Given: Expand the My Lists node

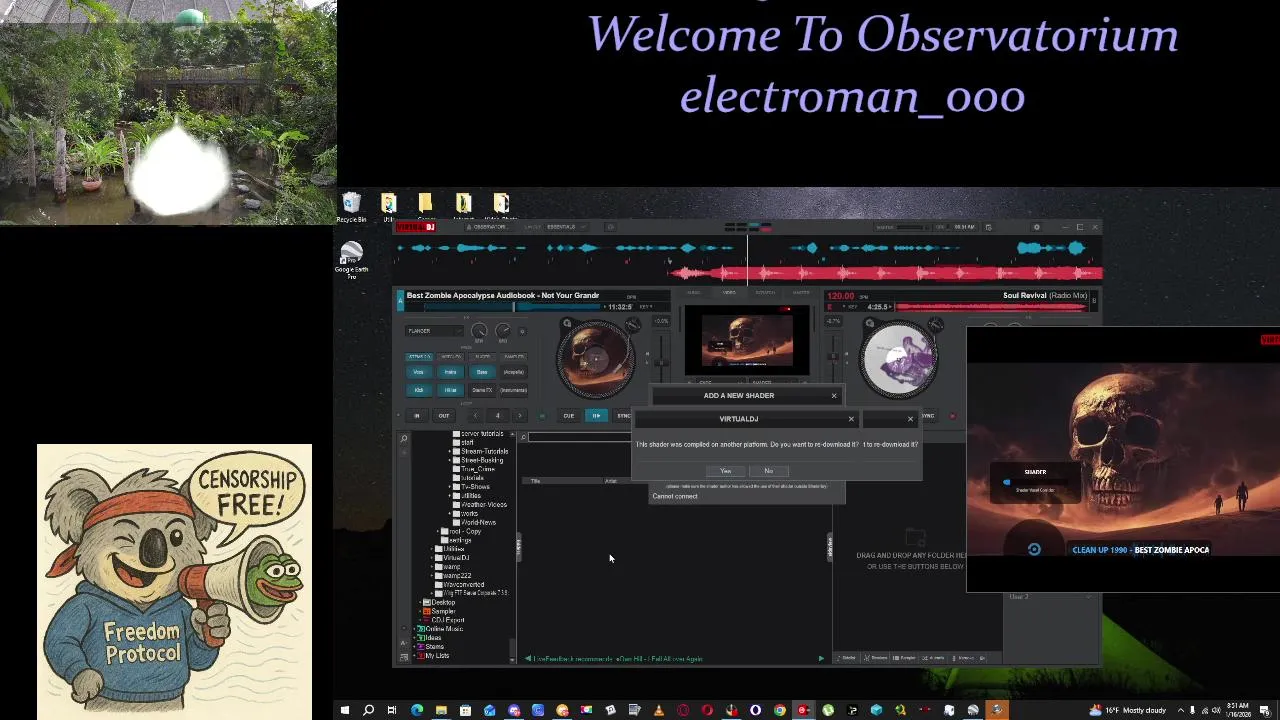Looking at the screenshot, I should point(417,656).
